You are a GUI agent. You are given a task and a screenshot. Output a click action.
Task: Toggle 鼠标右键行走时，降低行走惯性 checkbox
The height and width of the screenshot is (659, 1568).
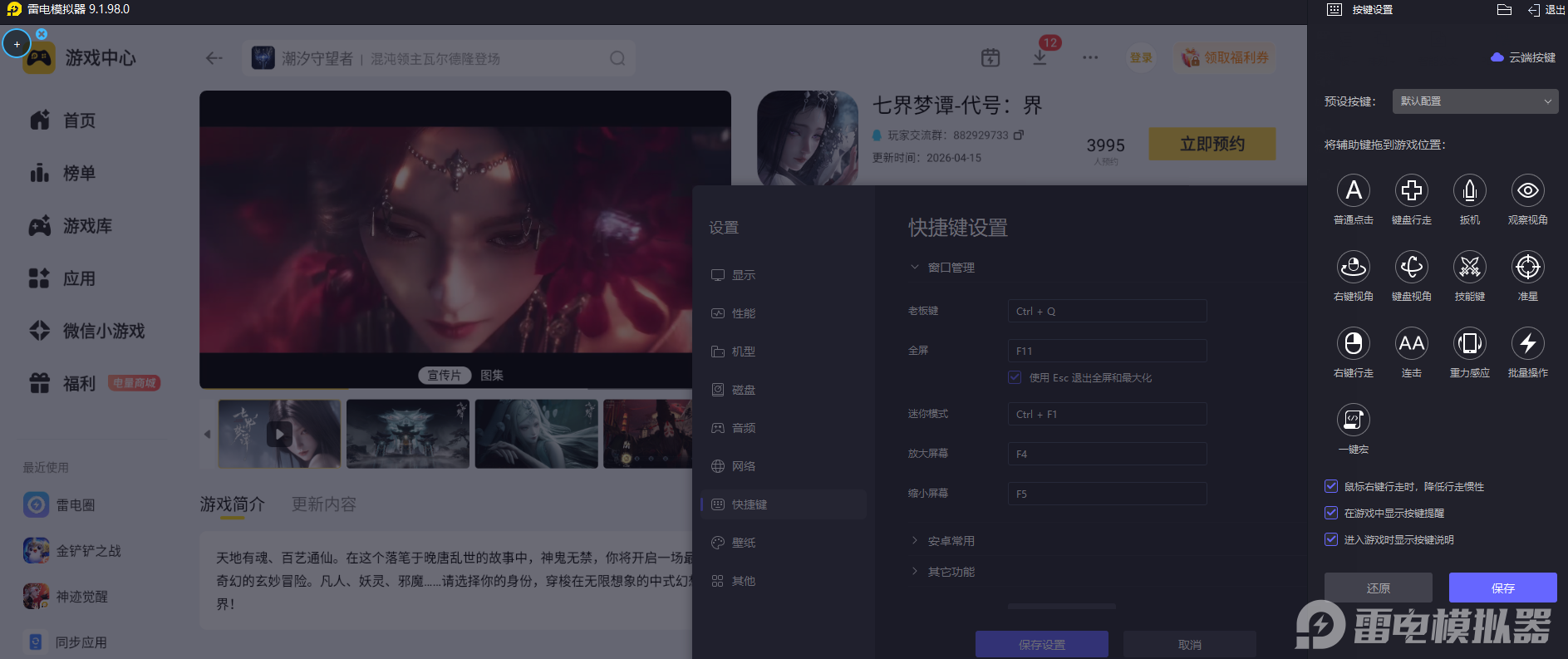click(x=1331, y=486)
